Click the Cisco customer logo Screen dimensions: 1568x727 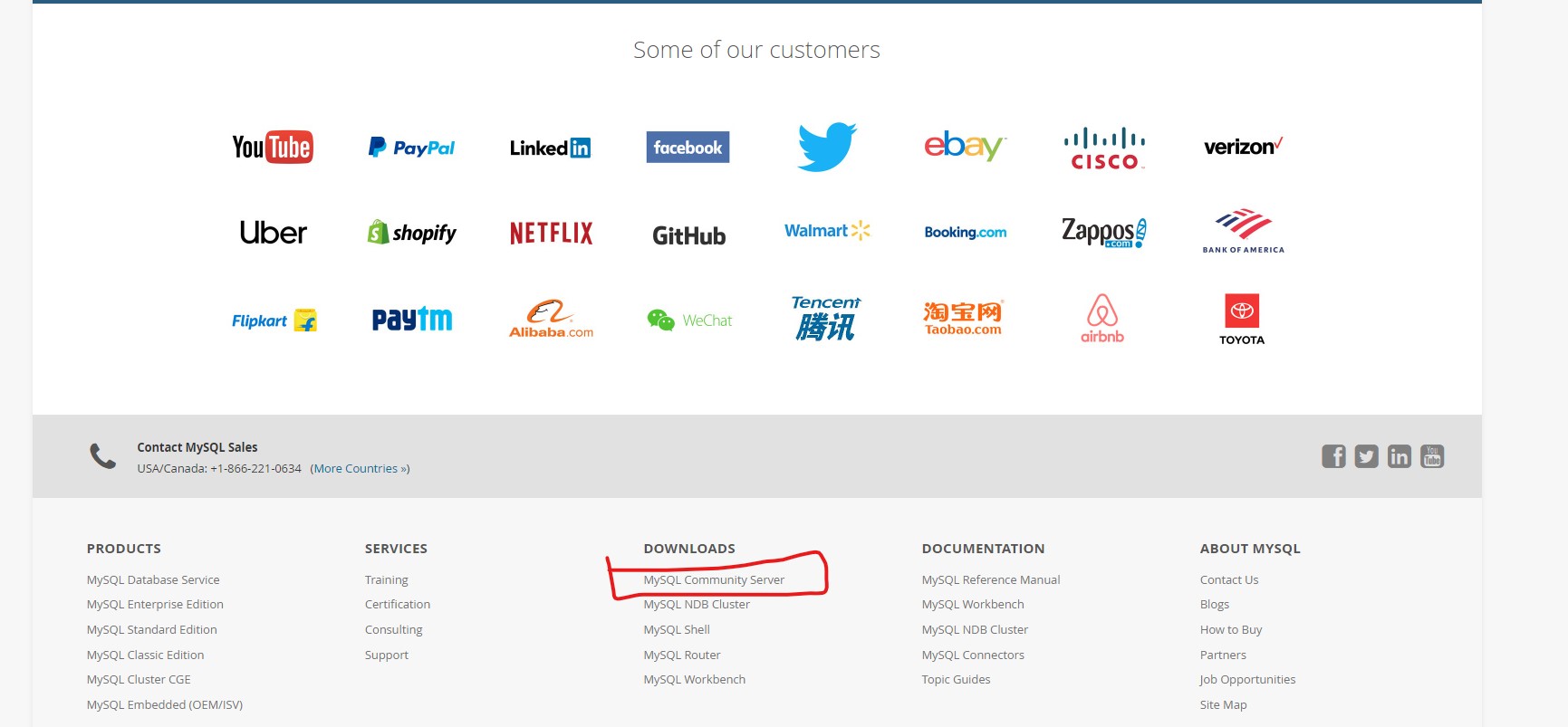coord(1104,148)
